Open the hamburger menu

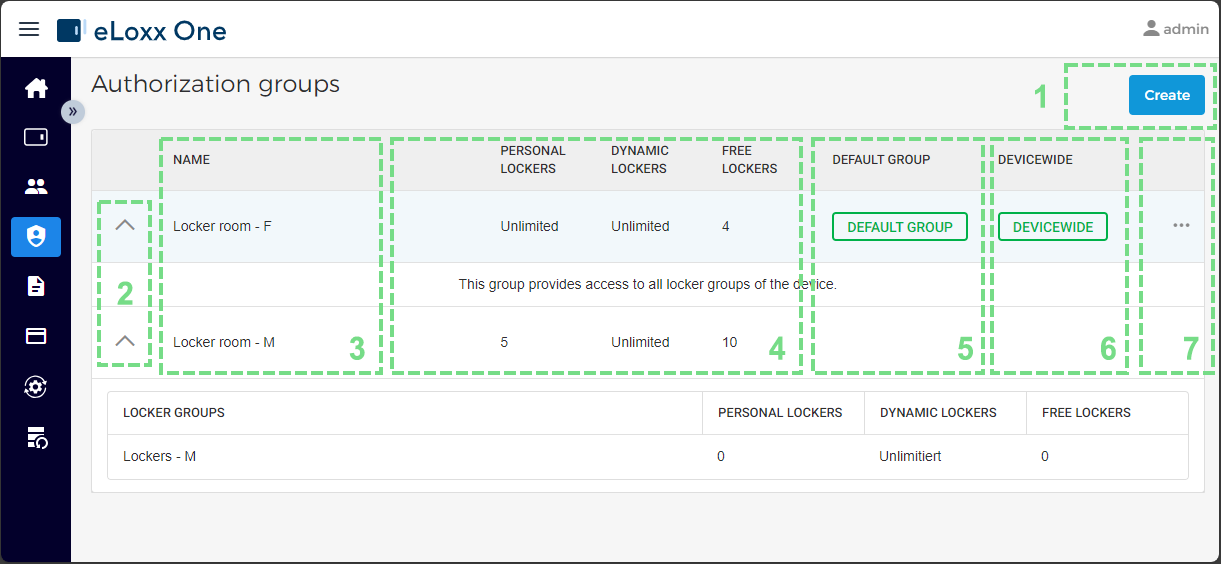point(29,29)
